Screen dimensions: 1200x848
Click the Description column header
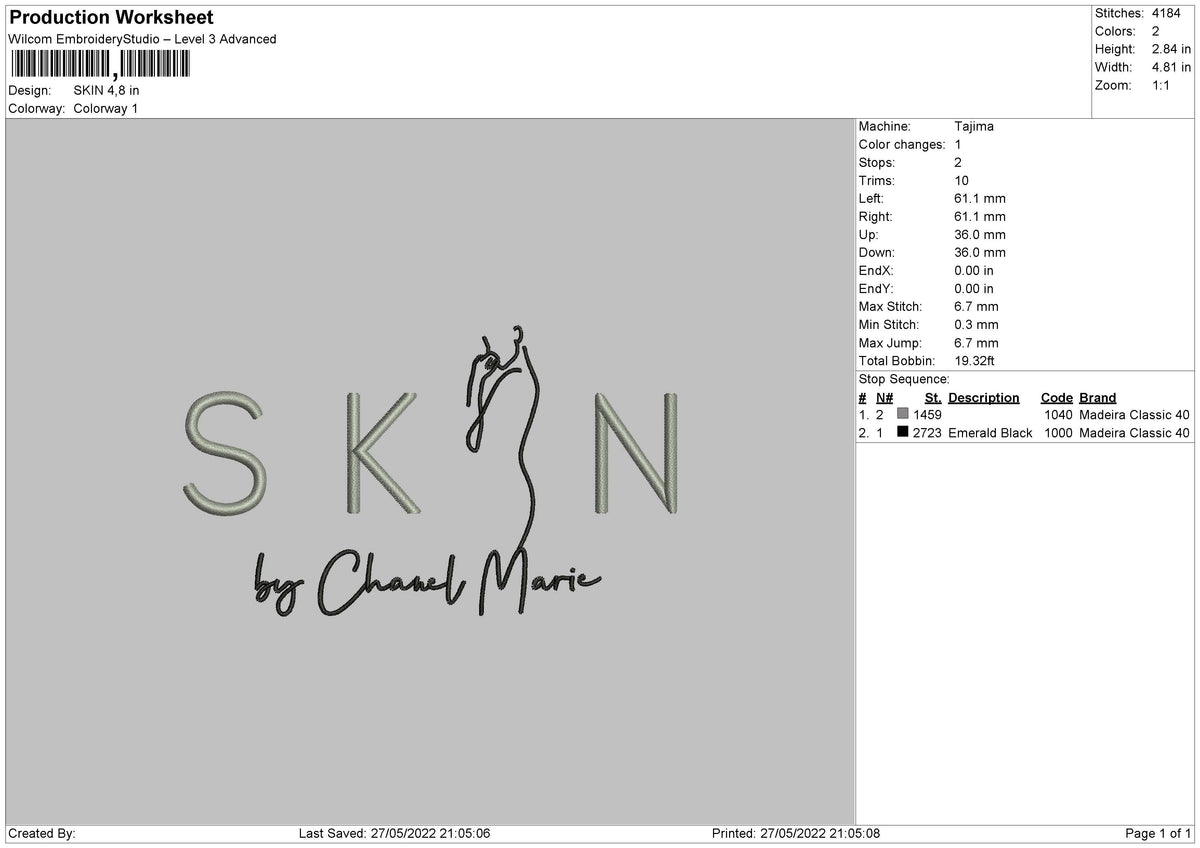984,397
